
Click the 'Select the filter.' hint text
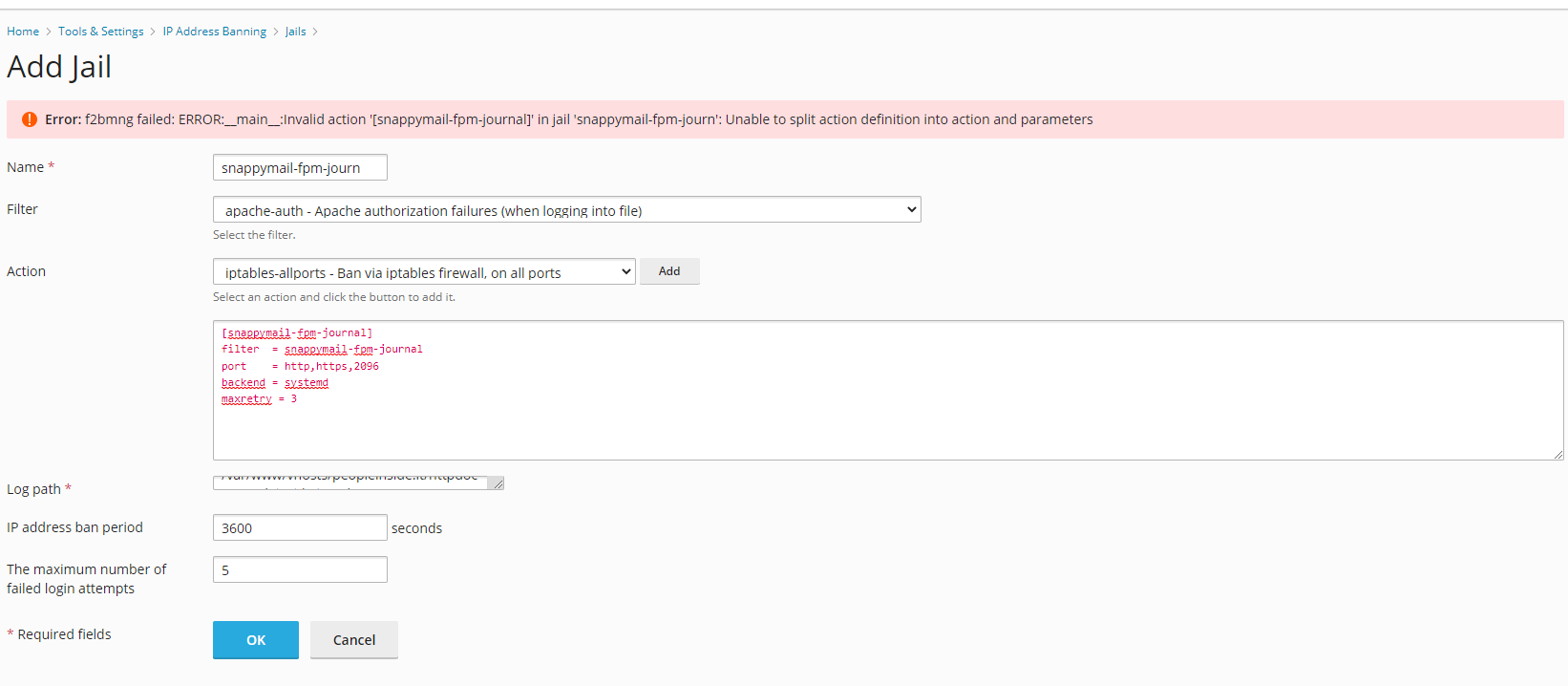(254, 235)
